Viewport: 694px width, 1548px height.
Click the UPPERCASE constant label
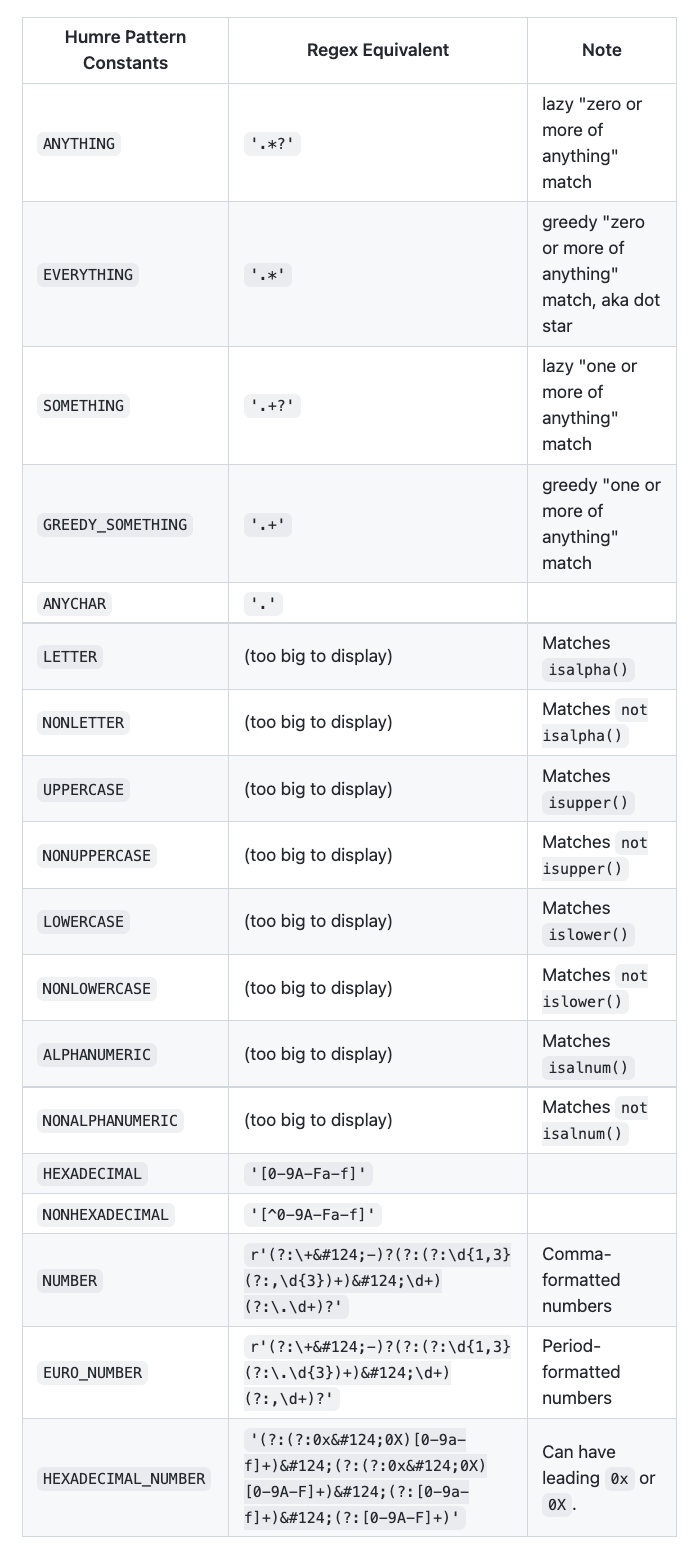(83, 789)
